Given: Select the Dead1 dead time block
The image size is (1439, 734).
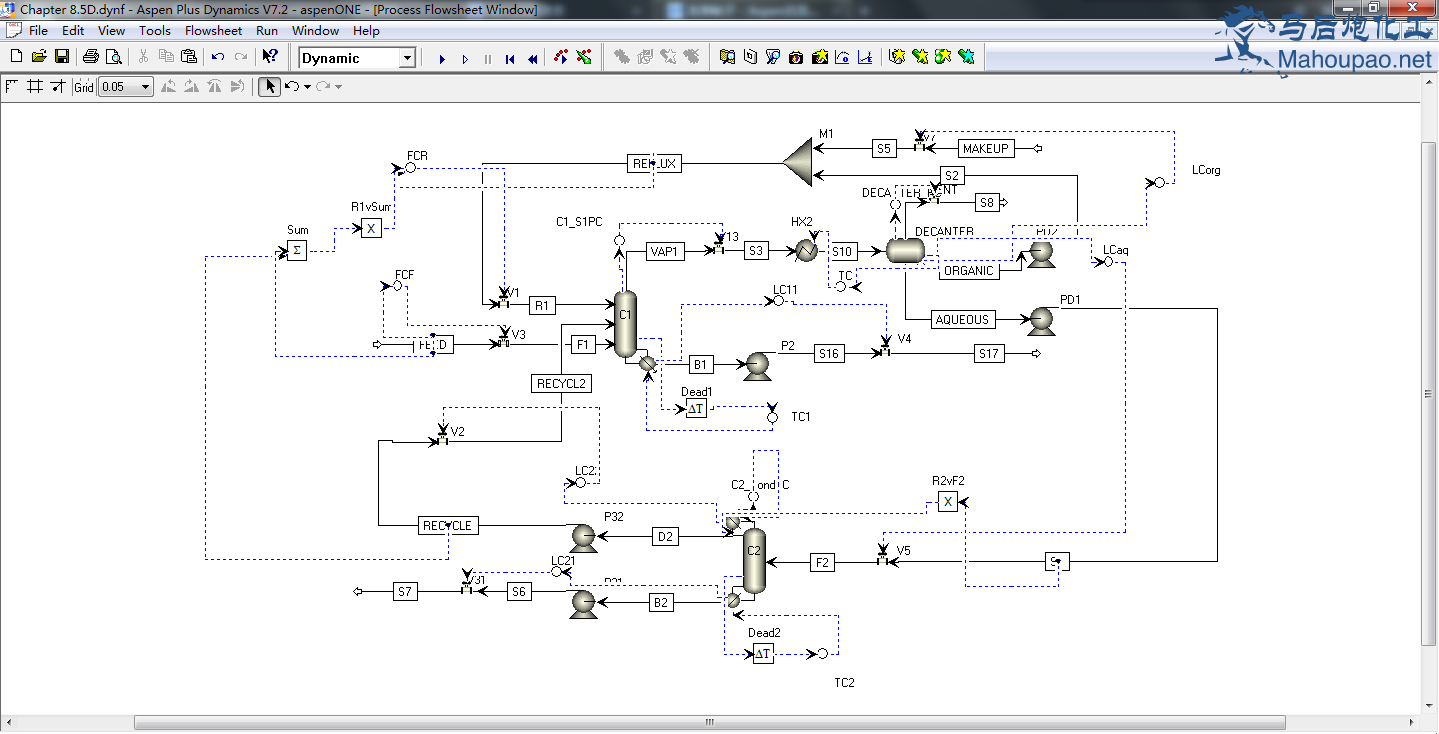Looking at the screenshot, I should [696, 408].
